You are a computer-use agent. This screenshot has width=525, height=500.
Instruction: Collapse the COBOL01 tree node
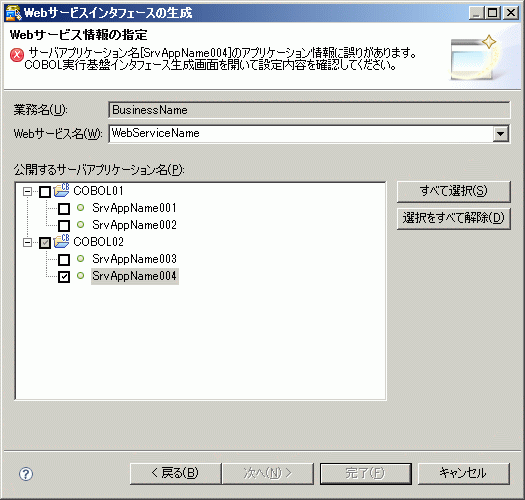pyautogui.click(x=27, y=192)
